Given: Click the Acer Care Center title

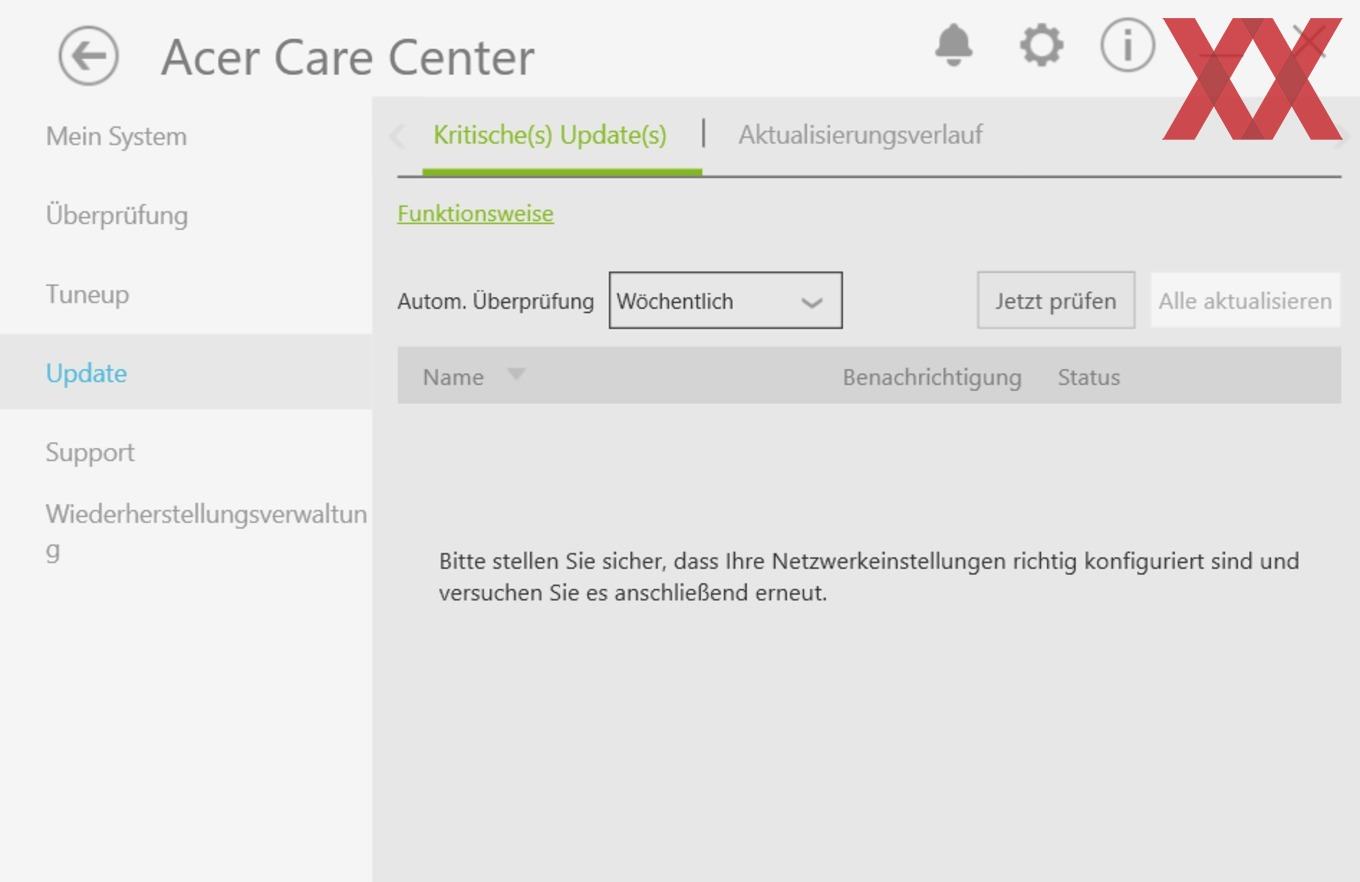Looking at the screenshot, I should pyautogui.click(x=348, y=57).
